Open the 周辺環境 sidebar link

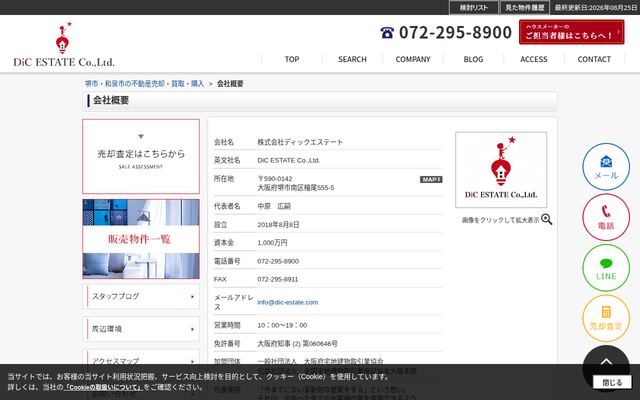tap(141, 329)
